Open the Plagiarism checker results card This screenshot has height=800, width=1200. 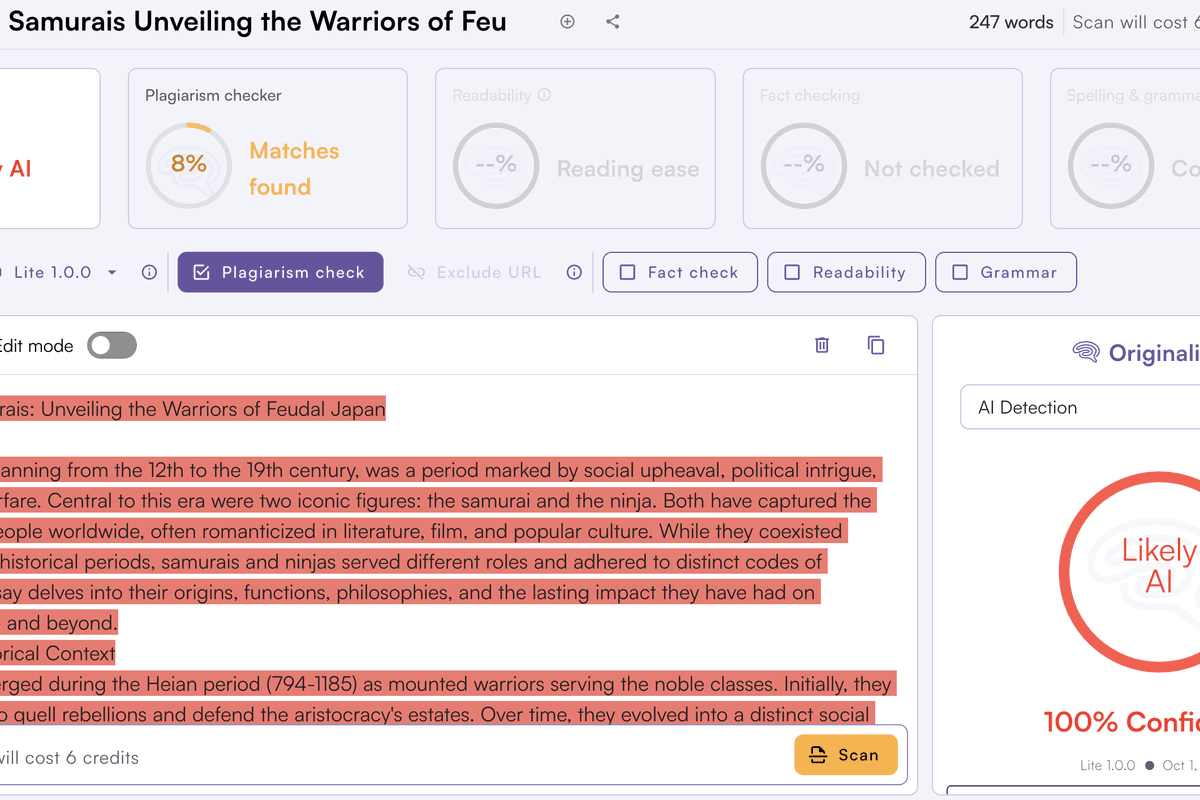(267, 148)
